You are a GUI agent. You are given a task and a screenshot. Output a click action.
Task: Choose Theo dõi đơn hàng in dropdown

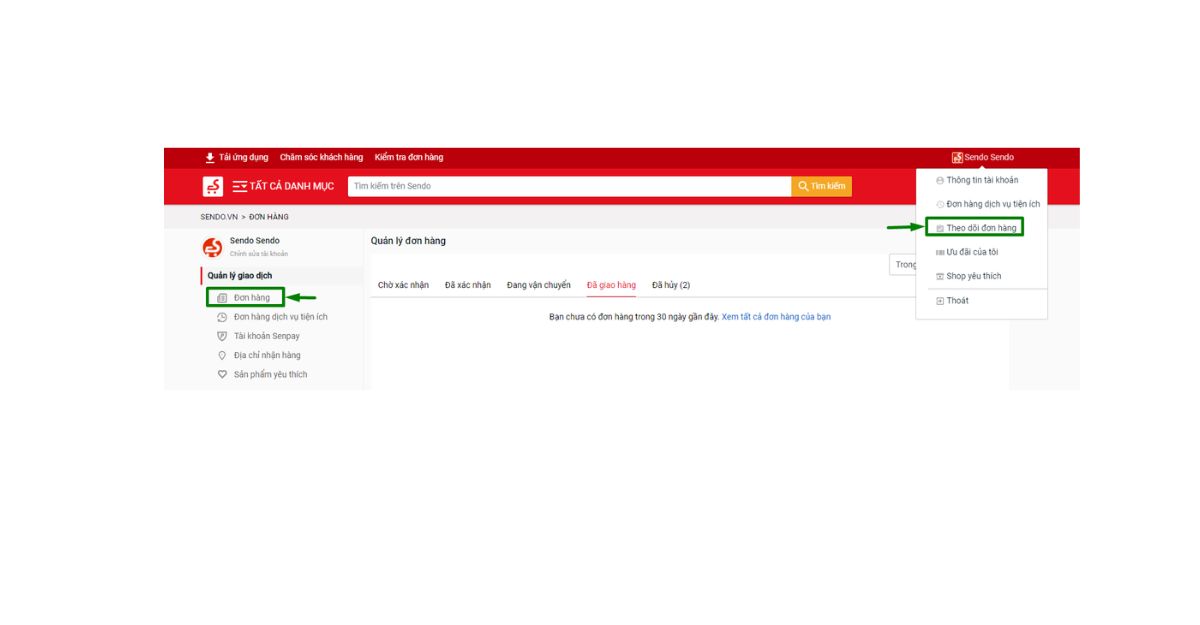pos(981,228)
